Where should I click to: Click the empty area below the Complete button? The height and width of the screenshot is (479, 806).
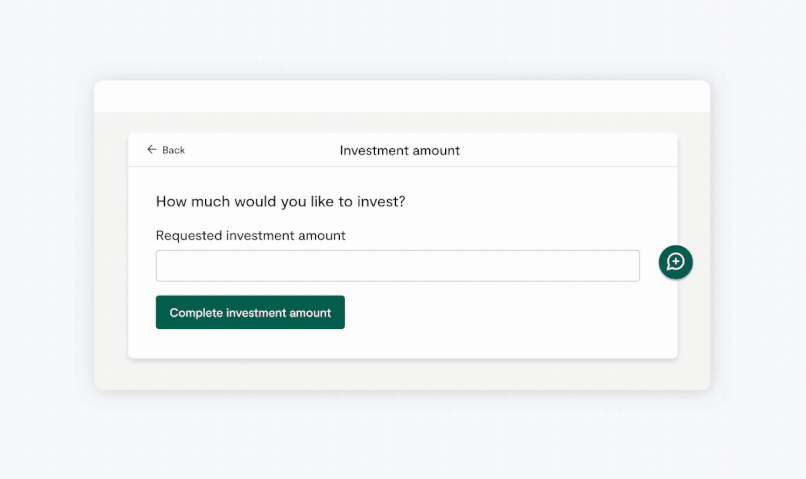click(400, 343)
